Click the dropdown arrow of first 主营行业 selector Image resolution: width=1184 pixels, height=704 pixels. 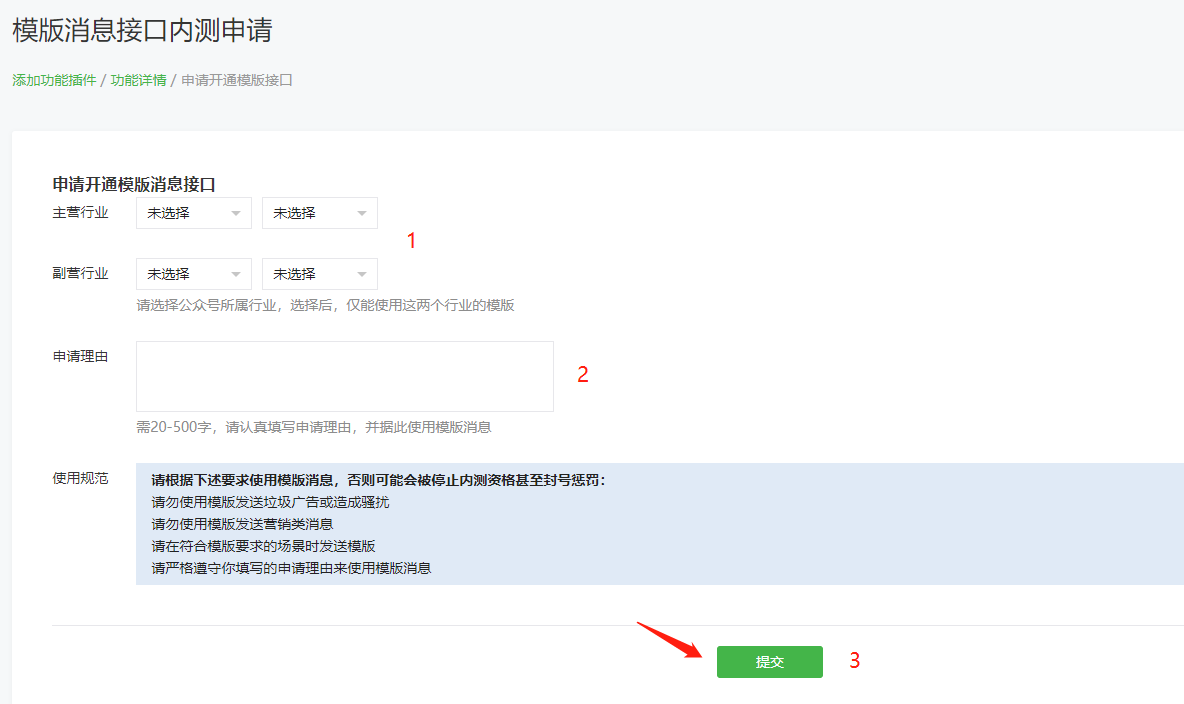point(235,213)
